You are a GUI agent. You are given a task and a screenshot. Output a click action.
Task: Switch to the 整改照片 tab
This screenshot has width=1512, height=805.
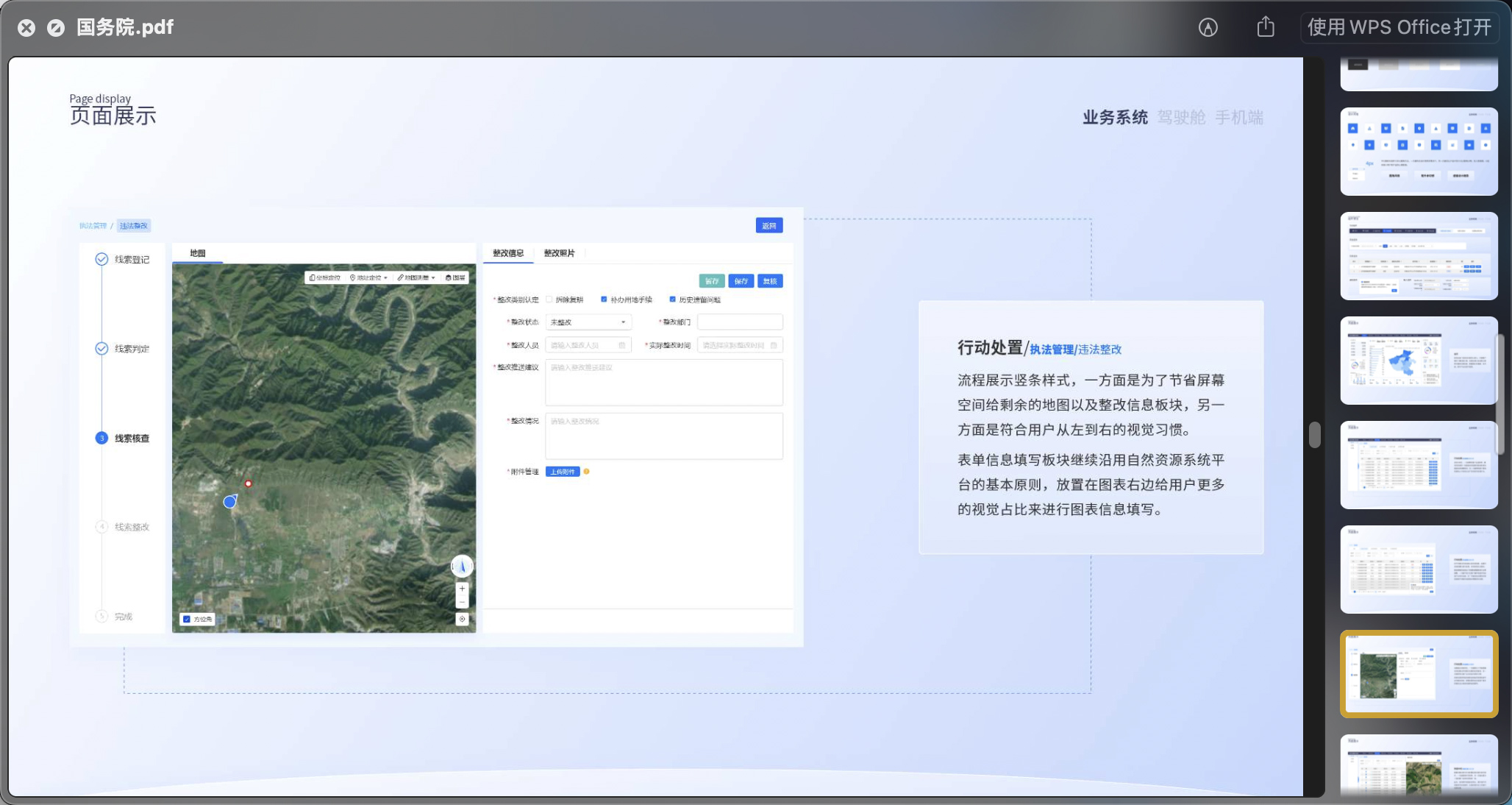[x=559, y=253]
